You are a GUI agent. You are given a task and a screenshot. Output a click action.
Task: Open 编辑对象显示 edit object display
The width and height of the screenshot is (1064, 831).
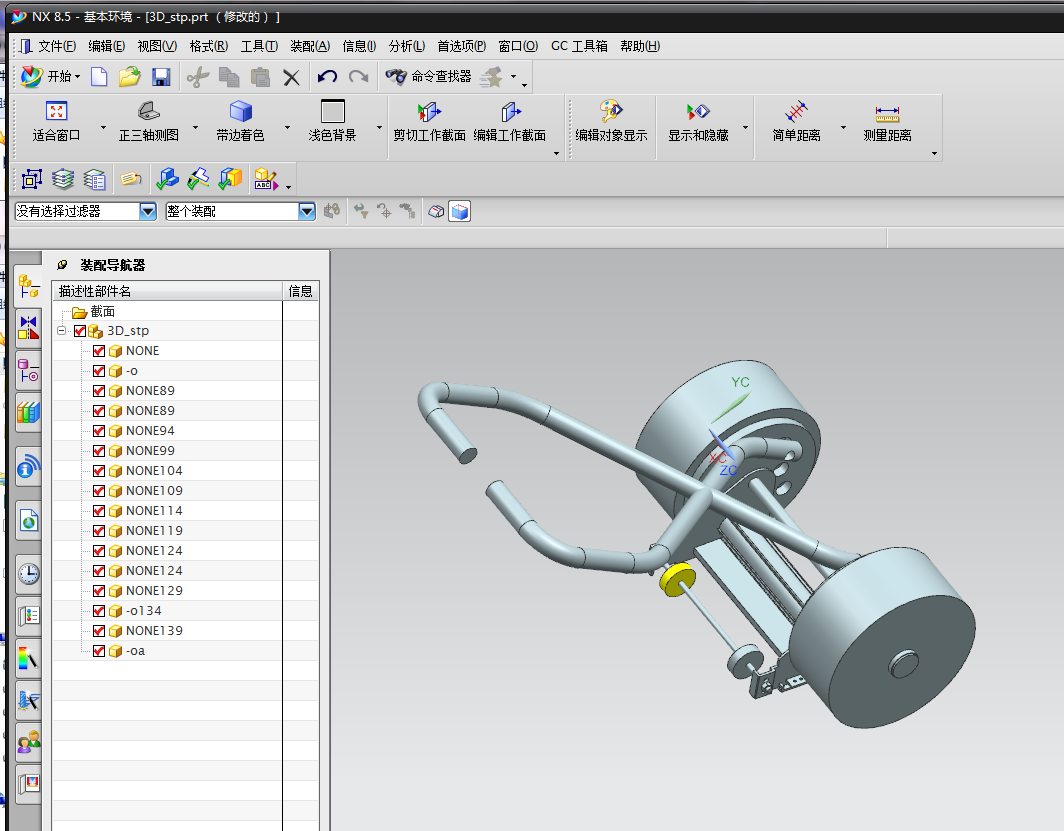[611, 122]
